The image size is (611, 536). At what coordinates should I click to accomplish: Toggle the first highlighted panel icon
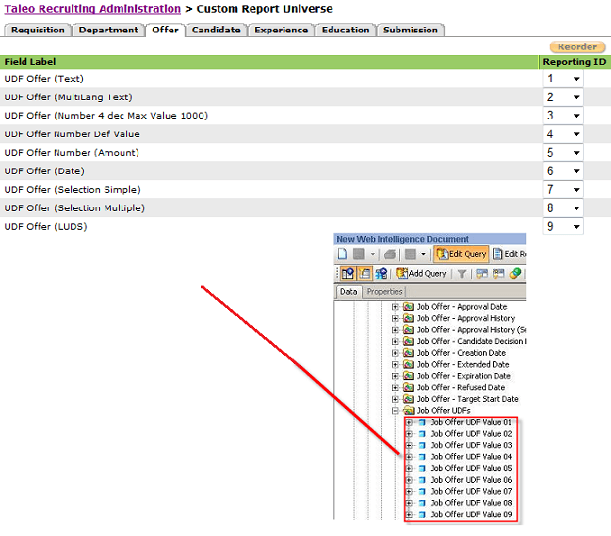[x=347, y=273]
